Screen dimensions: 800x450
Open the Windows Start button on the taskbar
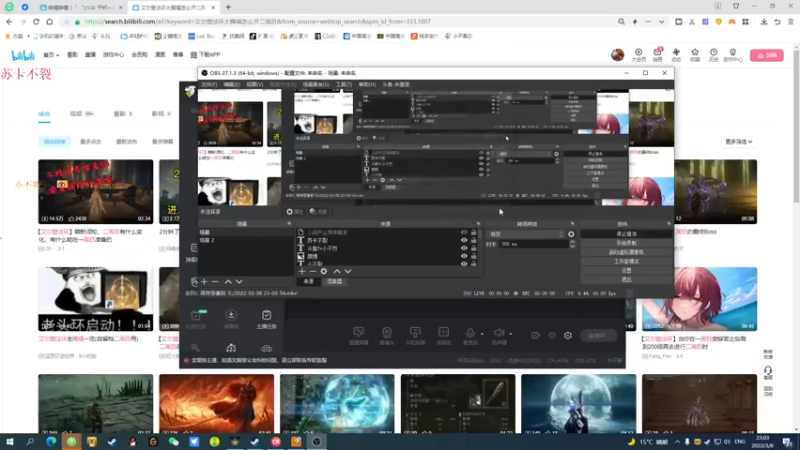point(10,442)
